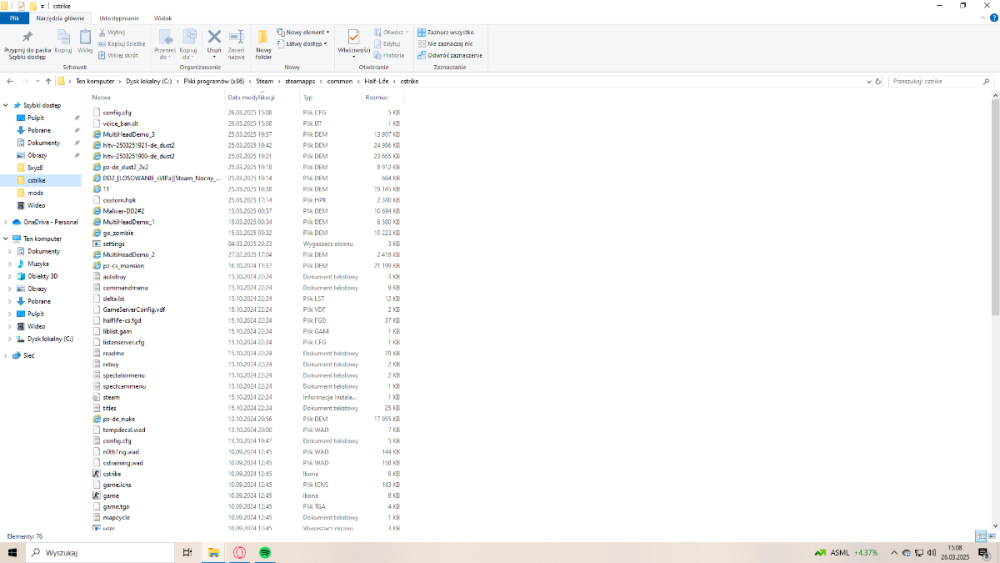Viewport: 1000px width, 563px height.
Task: Go up one folder level arrow
Action: tap(48, 81)
